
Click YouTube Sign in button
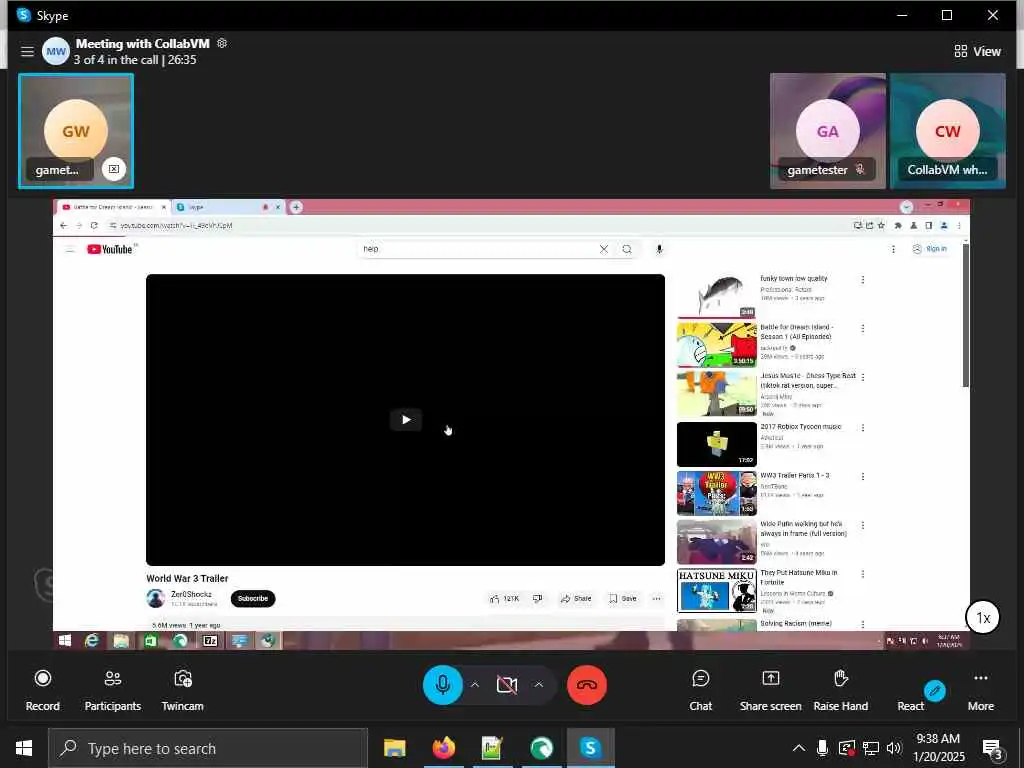click(x=929, y=249)
